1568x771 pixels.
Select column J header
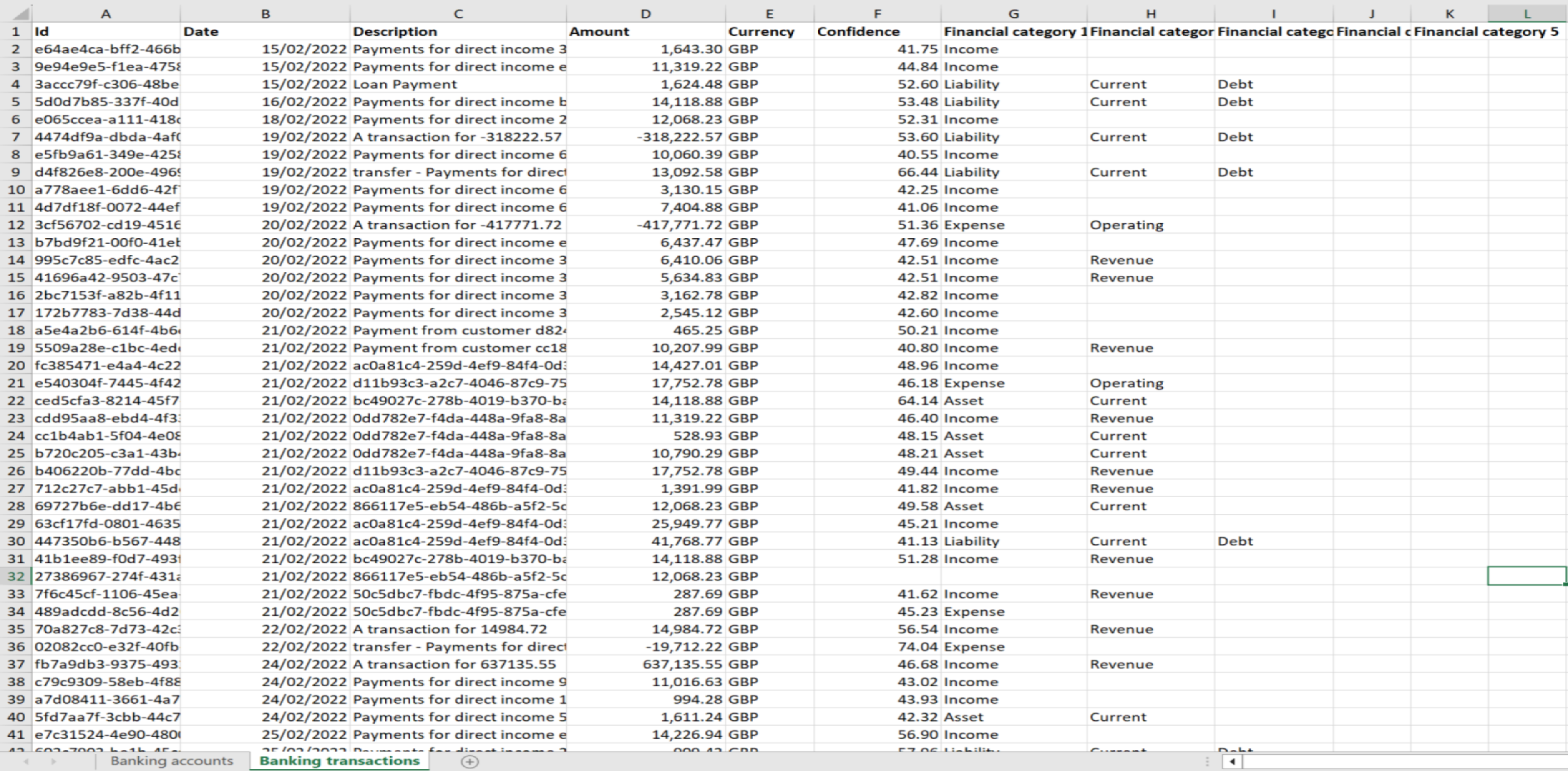1372,14
